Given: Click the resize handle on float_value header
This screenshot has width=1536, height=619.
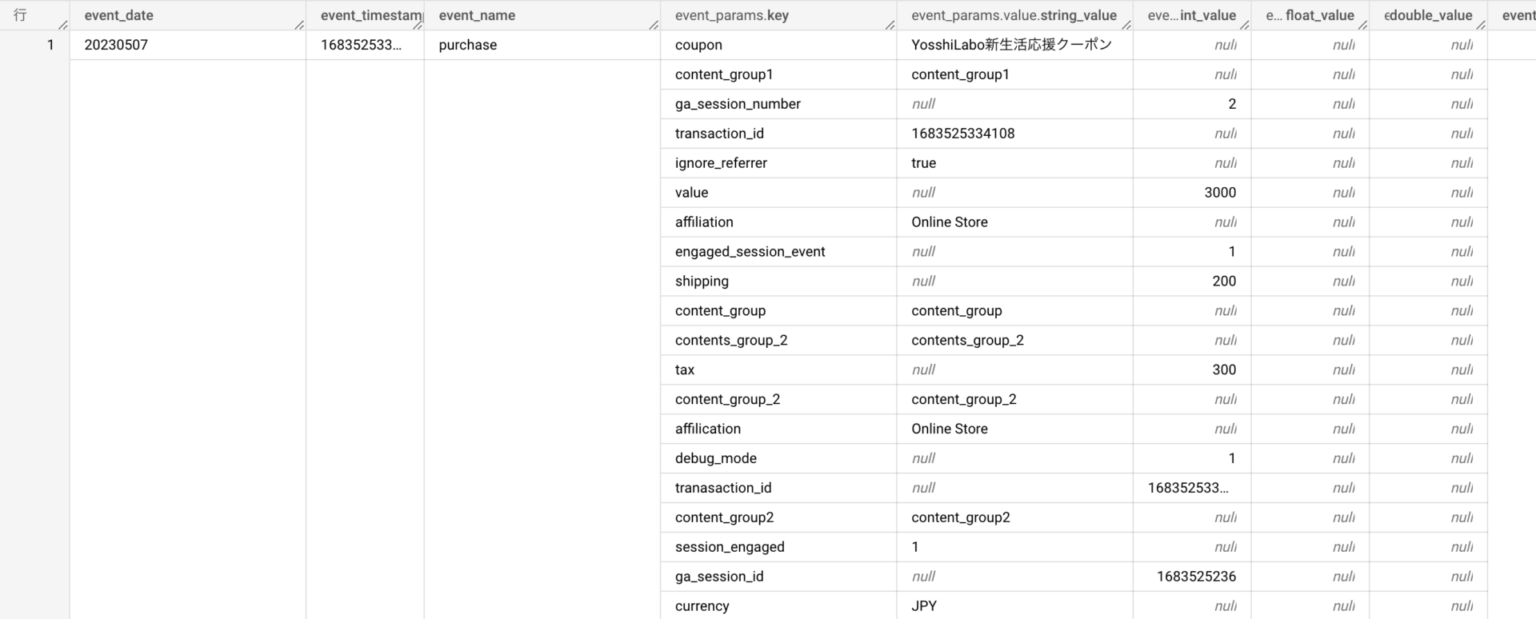Looking at the screenshot, I should 1361,24.
